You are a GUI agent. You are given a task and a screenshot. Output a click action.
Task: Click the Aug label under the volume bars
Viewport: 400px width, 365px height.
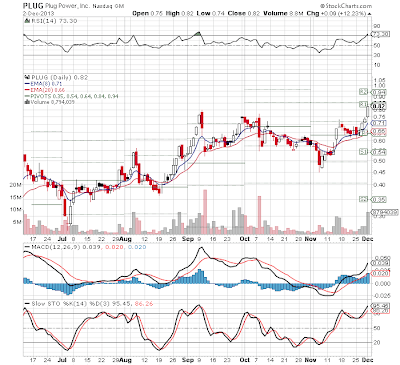point(125,239)
